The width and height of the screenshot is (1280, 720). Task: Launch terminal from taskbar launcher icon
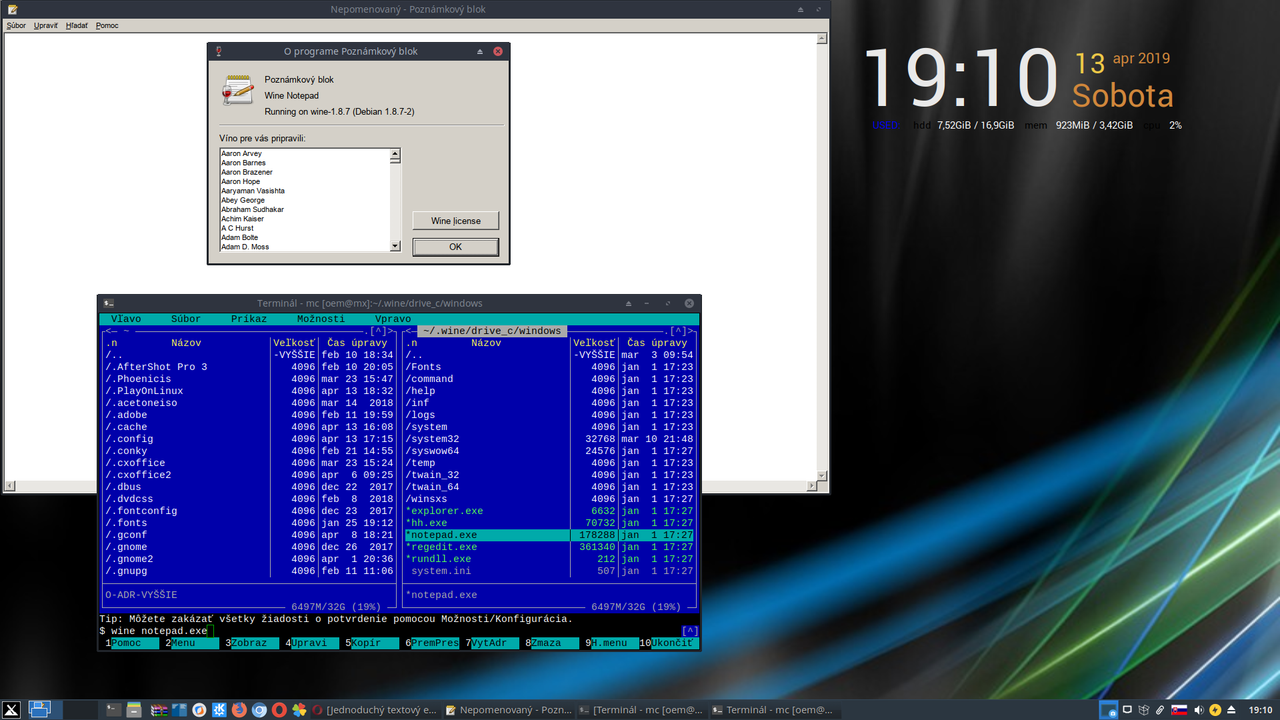tap(113, 710)
